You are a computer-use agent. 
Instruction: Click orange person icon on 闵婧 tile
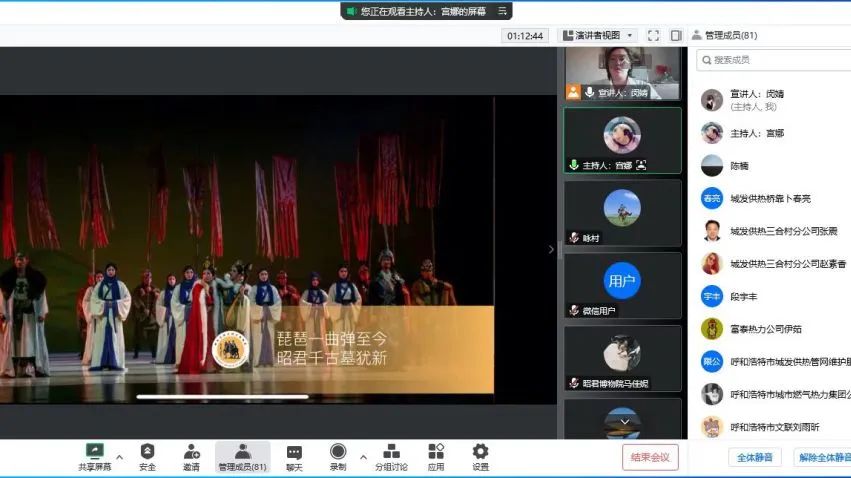(x=574, y=92)
